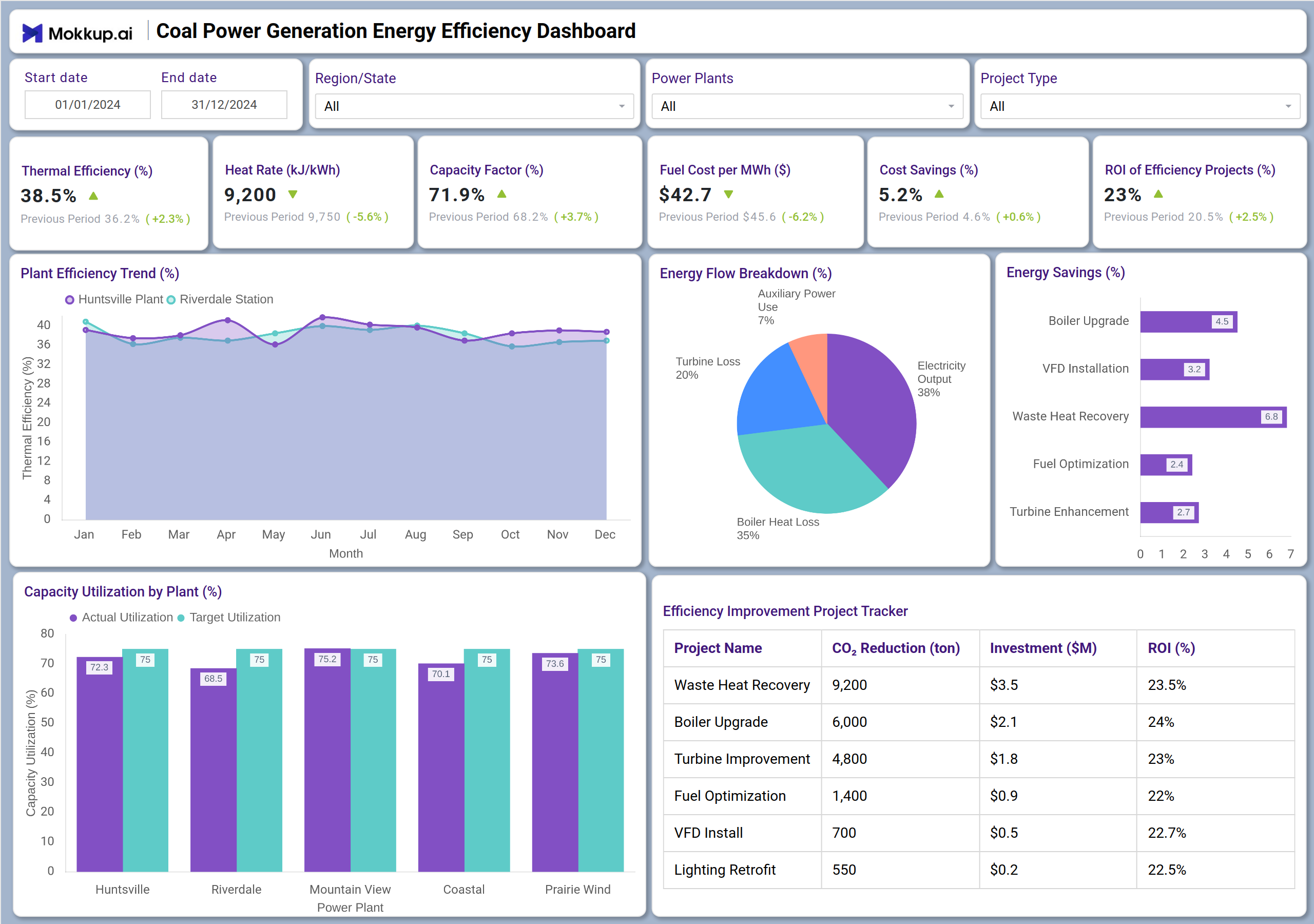Sort by Project Name column header
This screenshot has height=924, width=1314.
click(x=718, y=648)
